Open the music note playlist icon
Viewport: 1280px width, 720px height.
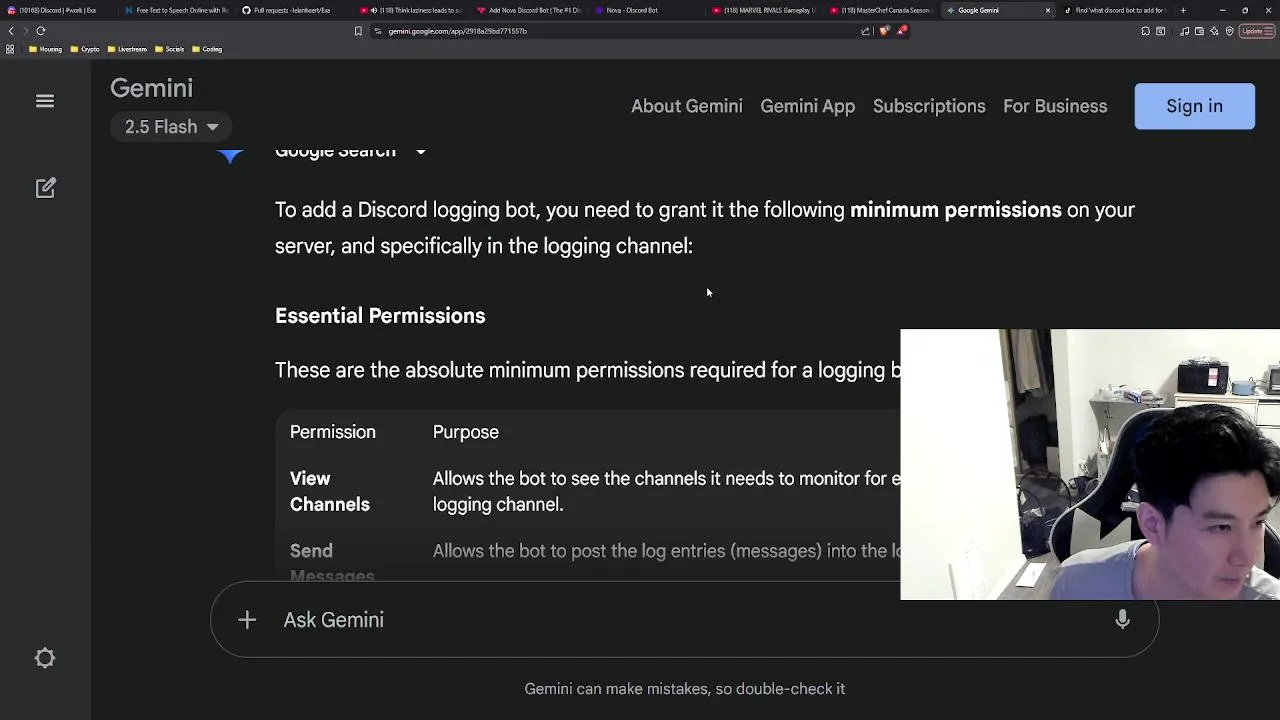[1184, 31]
